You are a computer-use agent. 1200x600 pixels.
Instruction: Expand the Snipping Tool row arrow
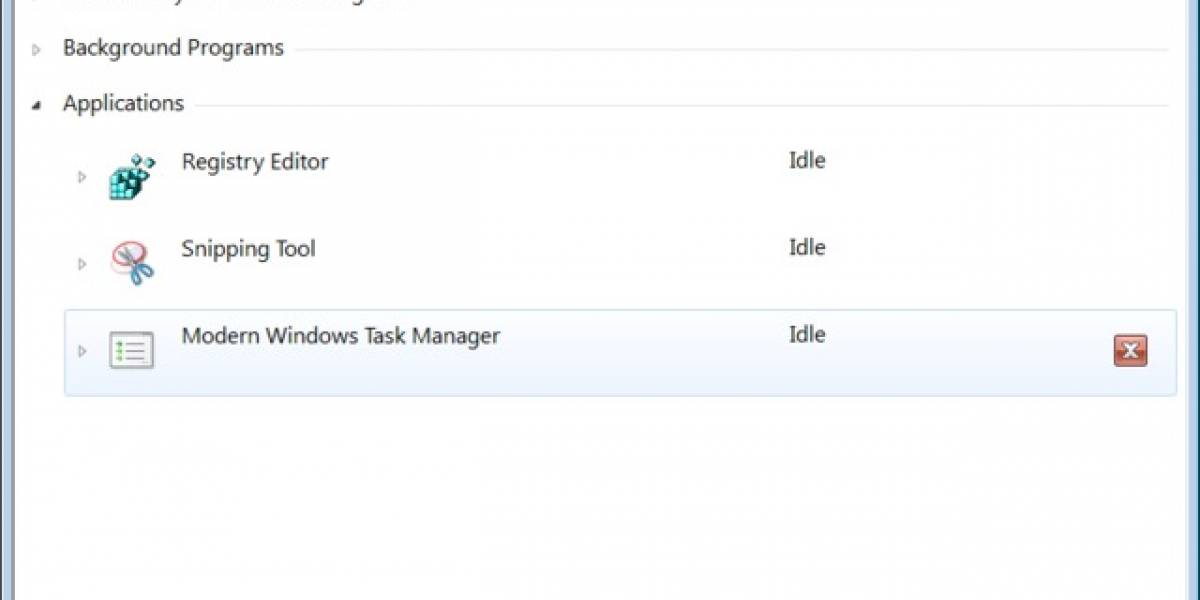coord(82,264)
